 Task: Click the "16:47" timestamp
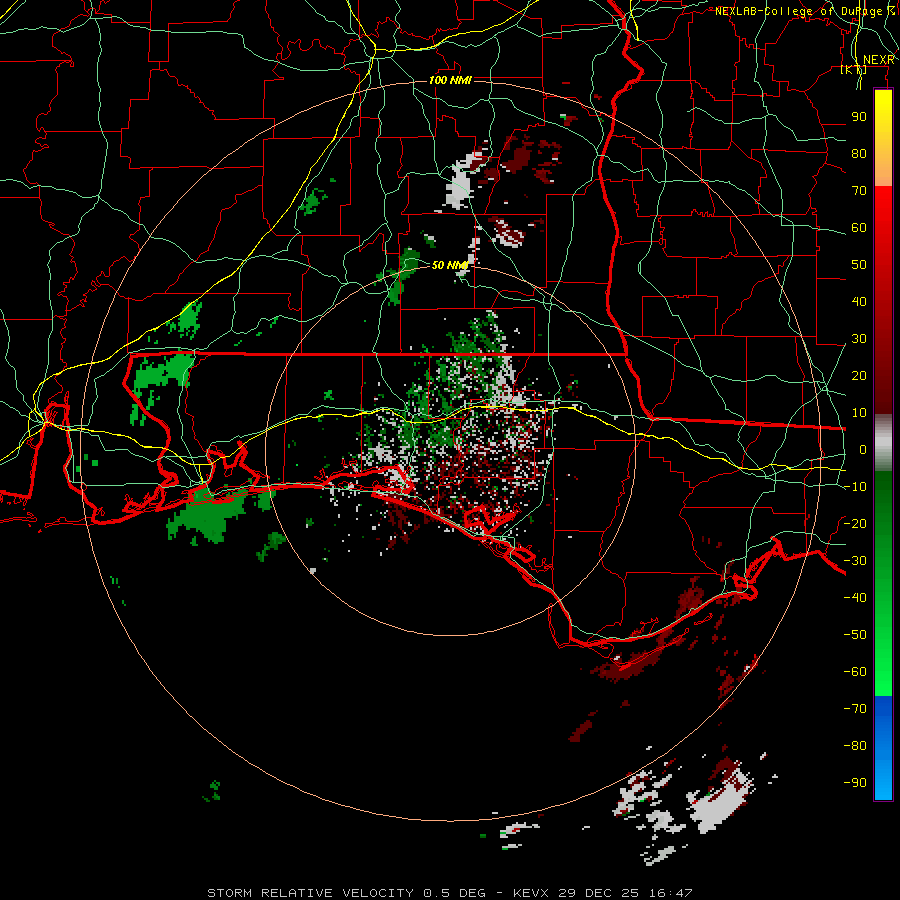671,893
